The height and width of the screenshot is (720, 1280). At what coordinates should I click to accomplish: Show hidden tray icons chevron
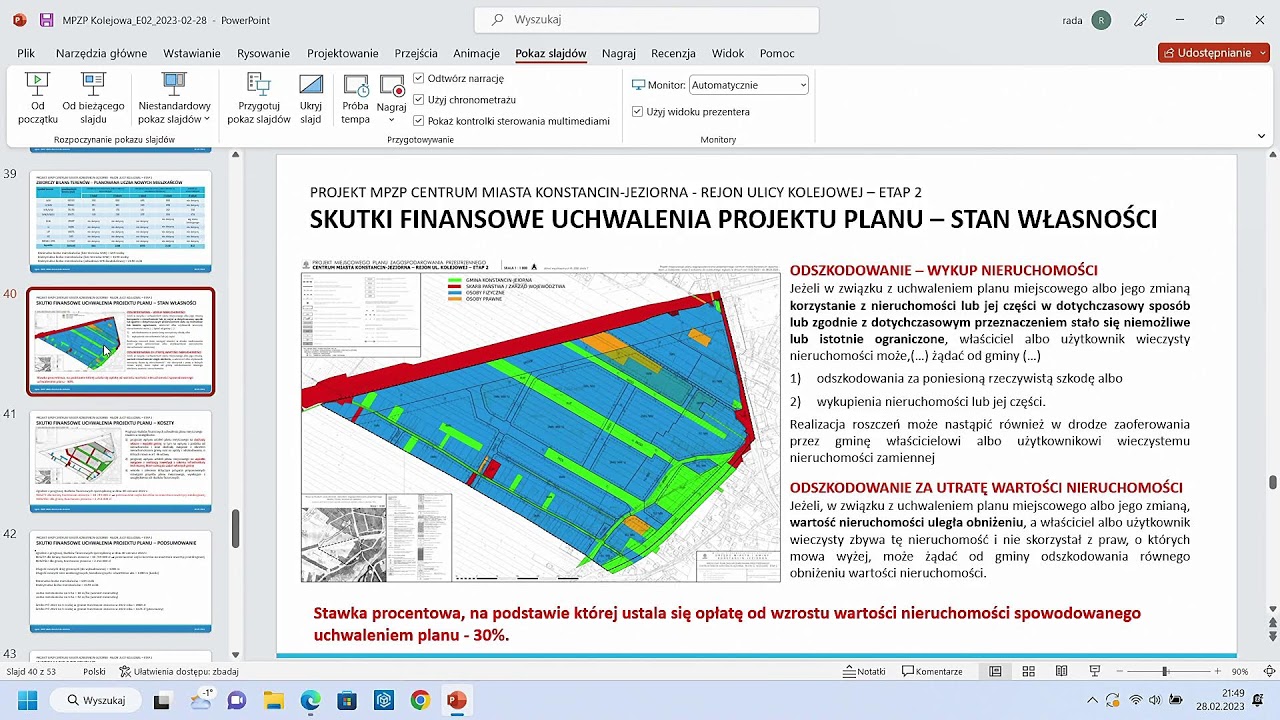(x=1092, y=700)
